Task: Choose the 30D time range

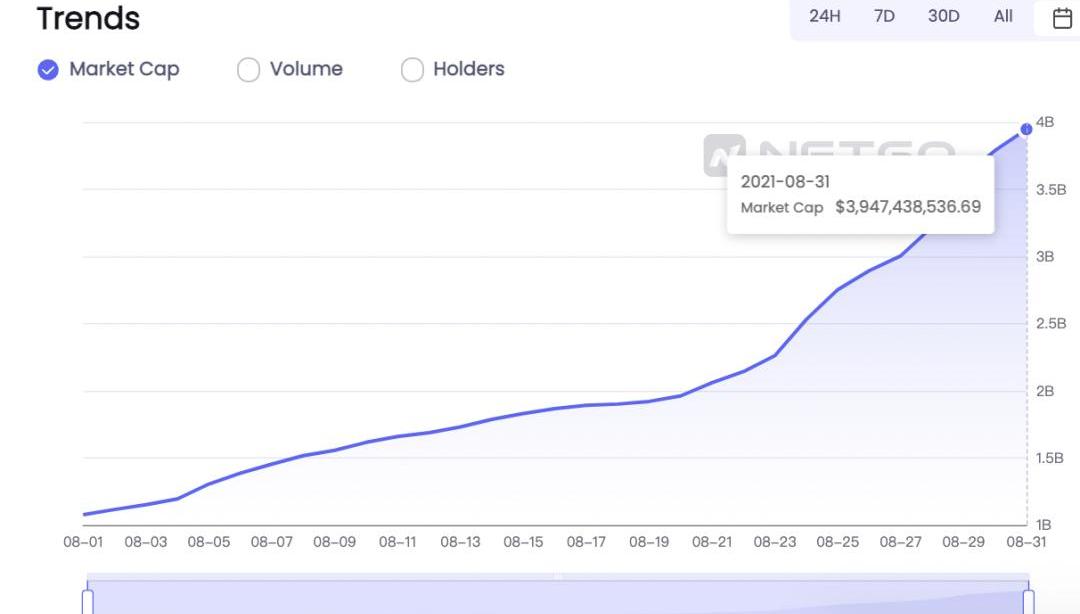Action: tap(943, 16)
